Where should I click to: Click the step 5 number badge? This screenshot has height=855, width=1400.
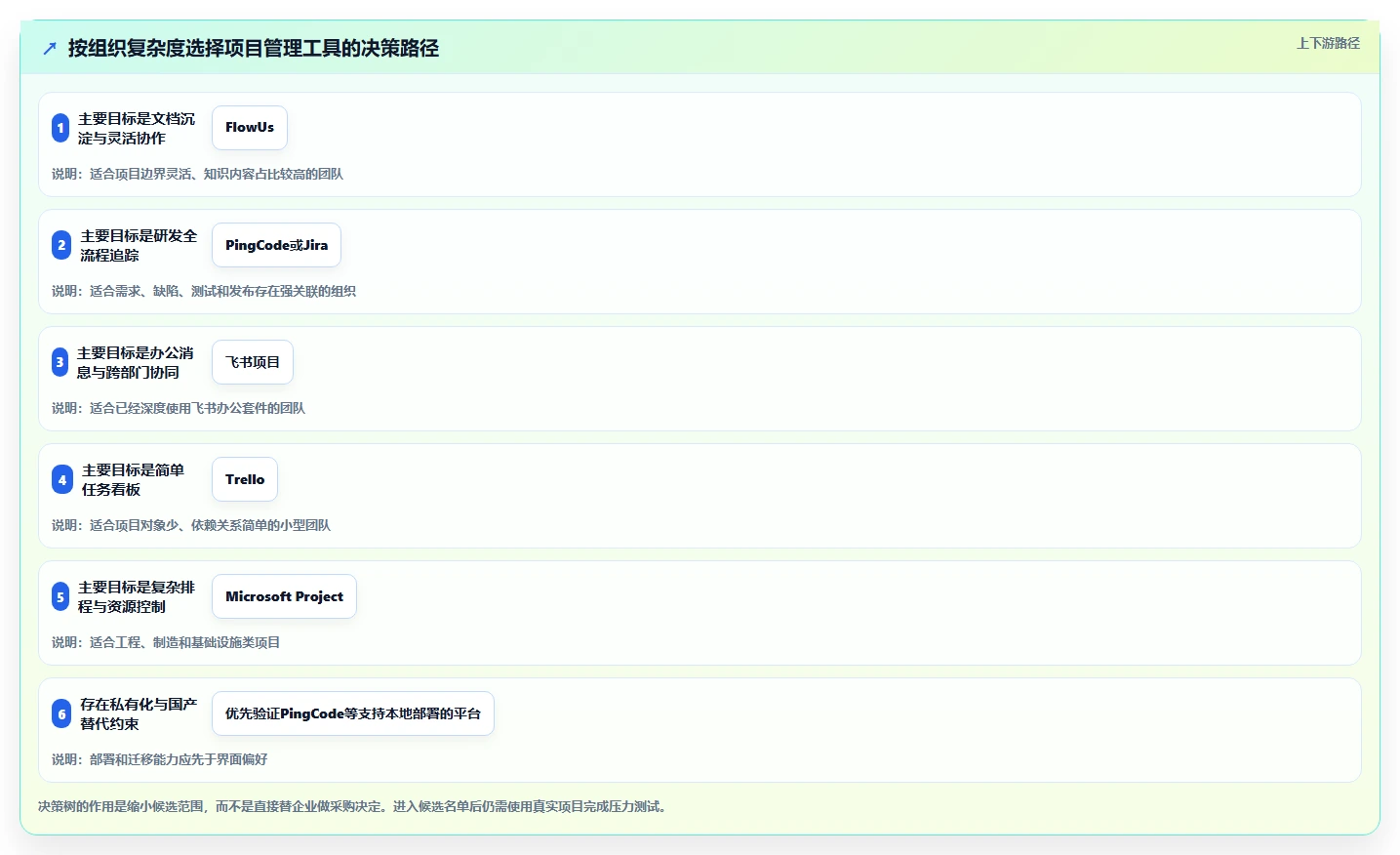point(60,596)
